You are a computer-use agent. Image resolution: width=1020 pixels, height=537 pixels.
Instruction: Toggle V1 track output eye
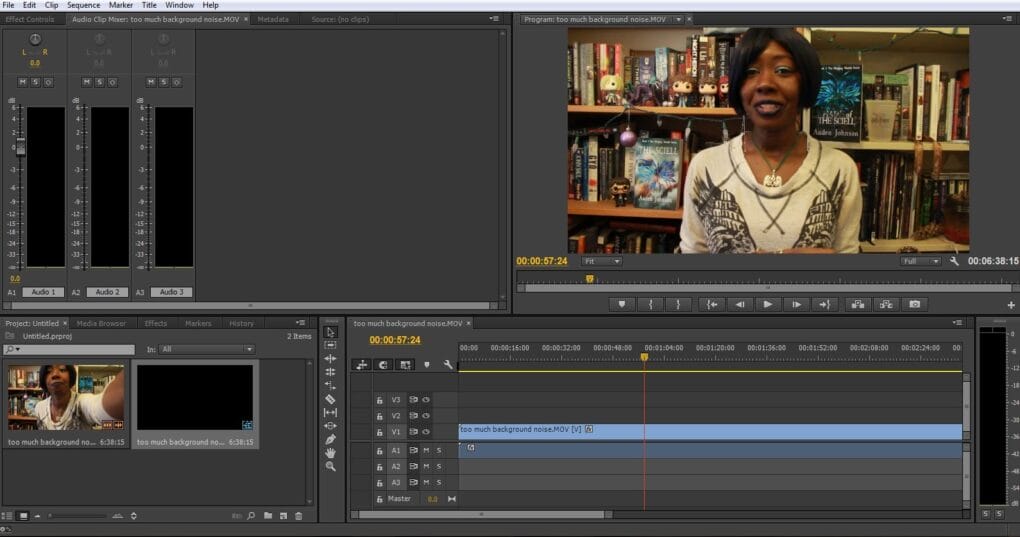tap(426, 432)
